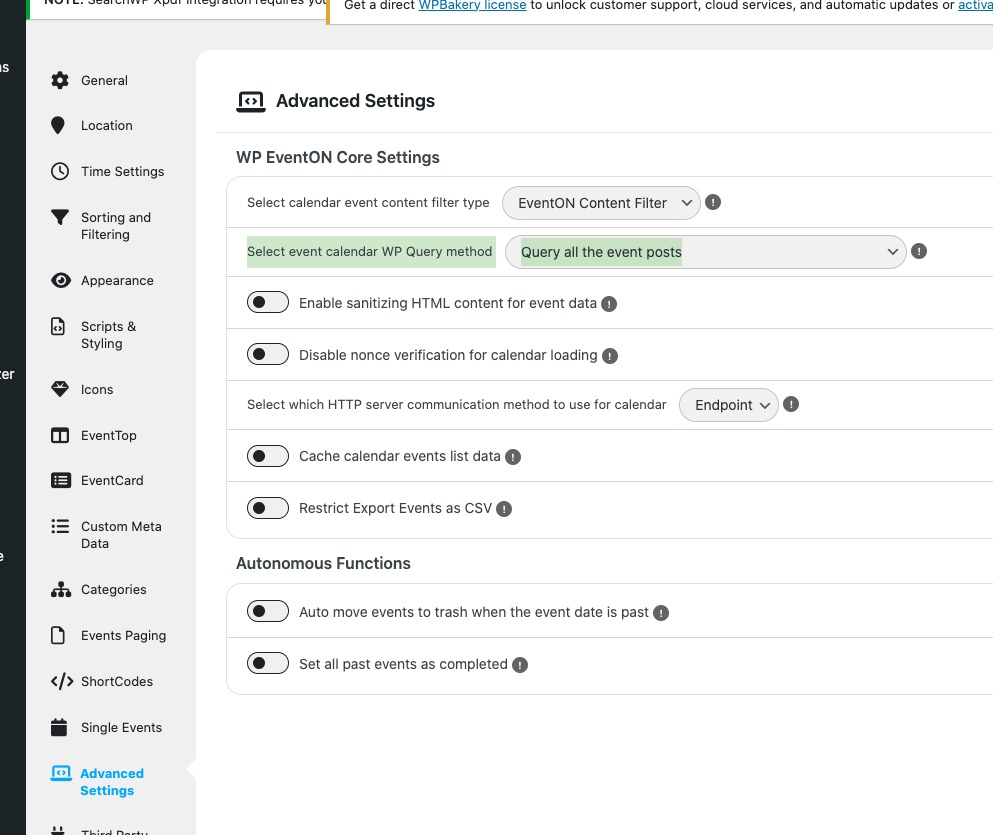Toggle Set all past events as completed
Screen dimensions: 993x835
pyautogui.click(x=268, y=664)
